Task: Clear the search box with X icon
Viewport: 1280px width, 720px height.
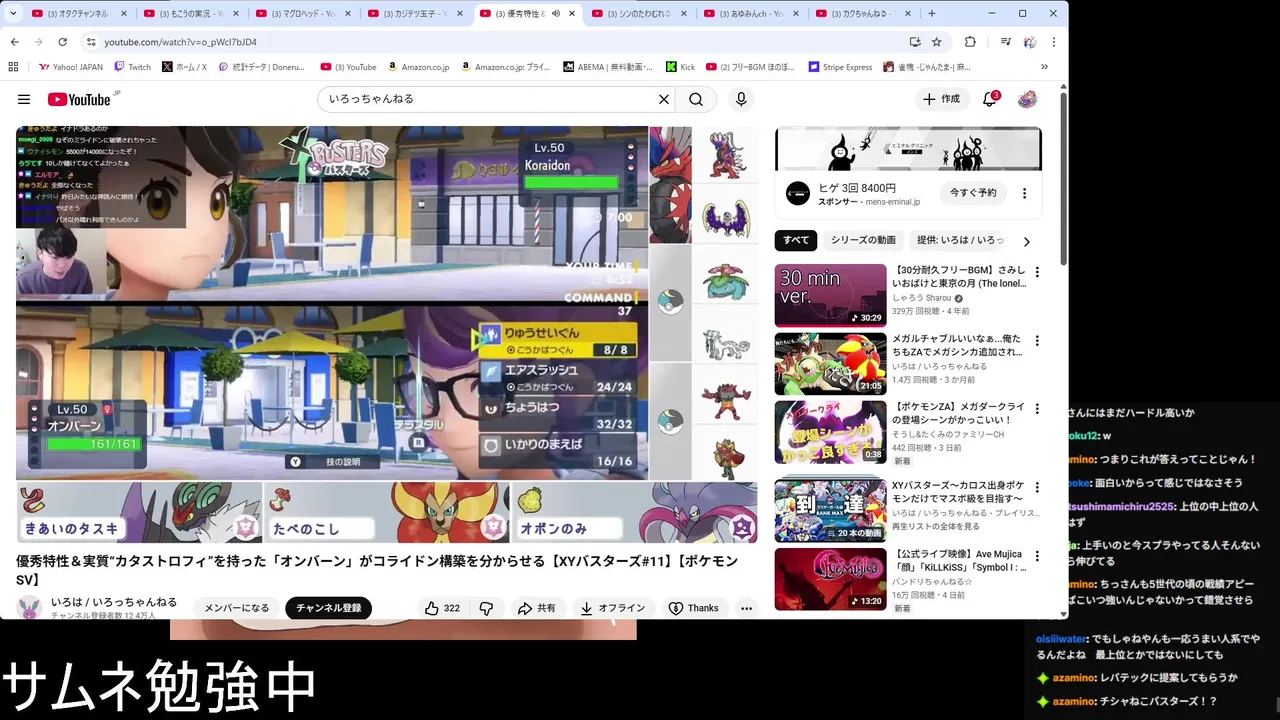Action: (x=663, y=99)
